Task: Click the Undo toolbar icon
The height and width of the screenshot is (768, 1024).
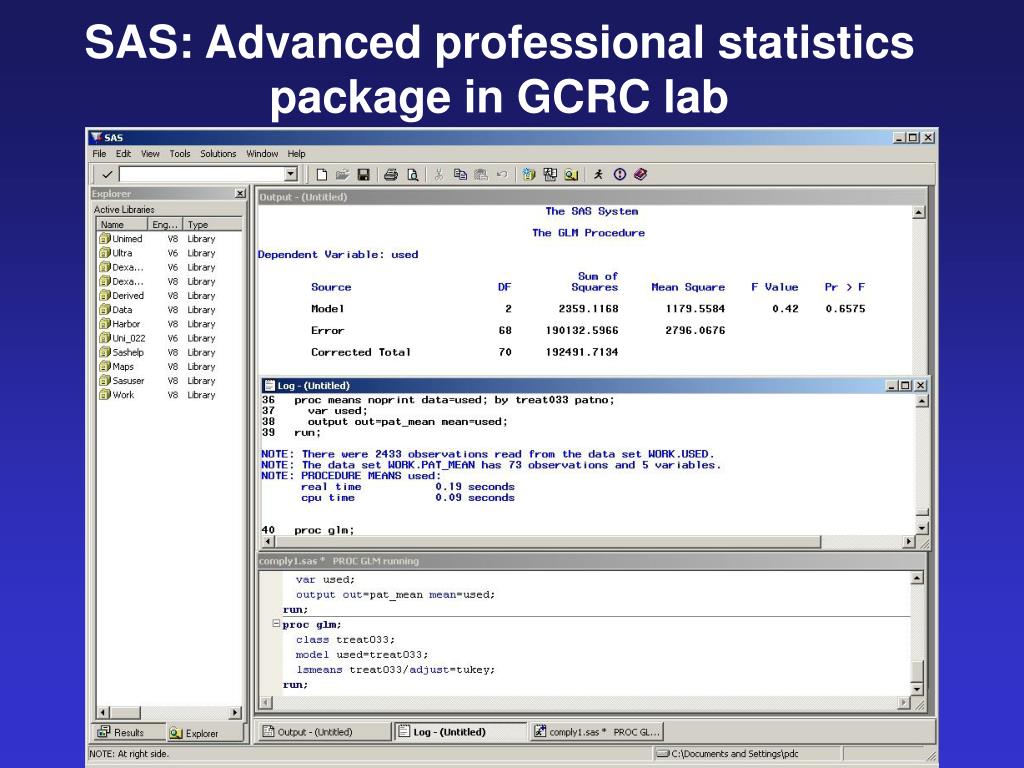Action: click(x=502, y=174)
